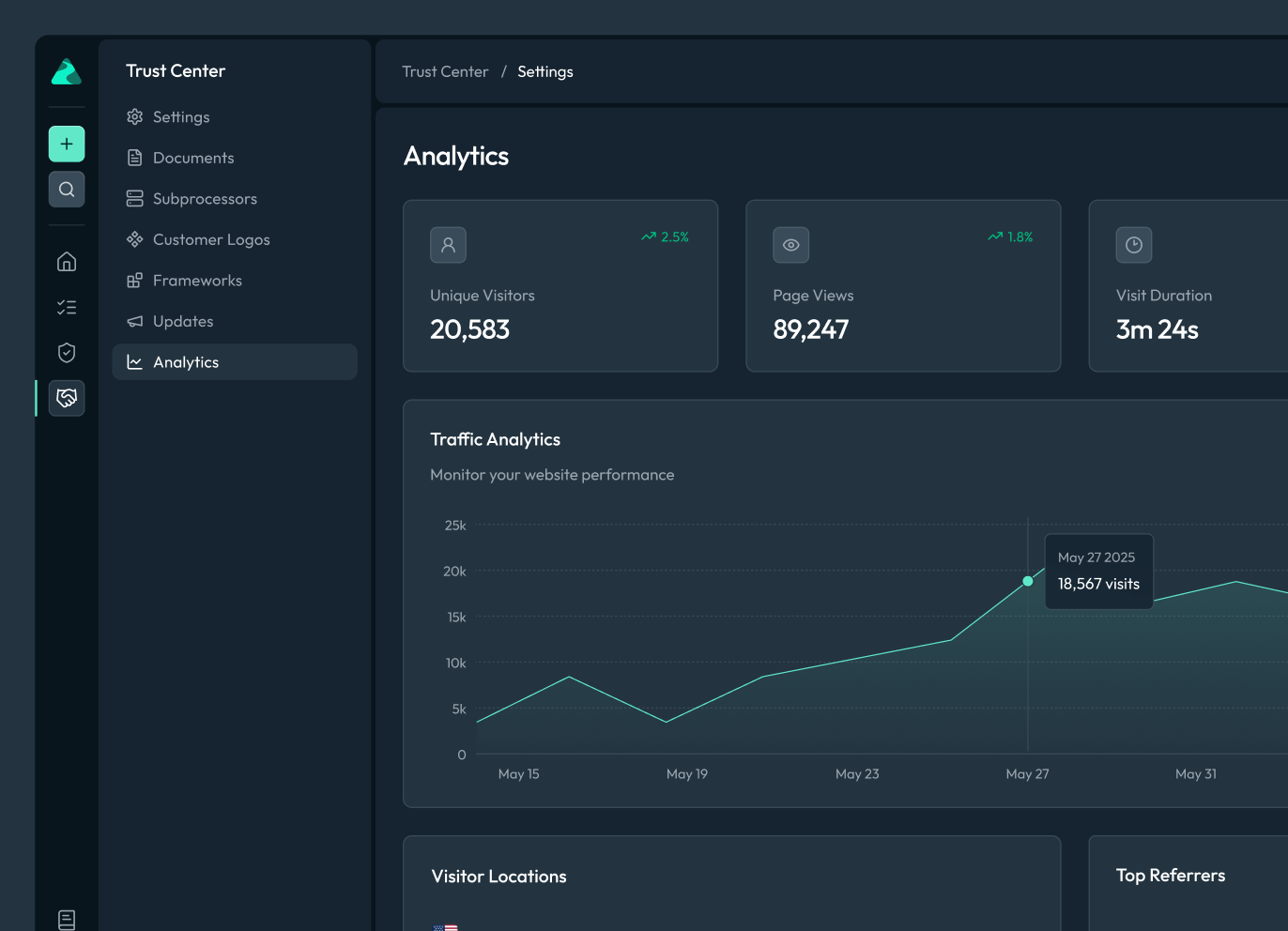Screen dimensions: 1288x931
Task: Click the Analytics page heading
Action: pyautogui.click(x=456, y=156)
